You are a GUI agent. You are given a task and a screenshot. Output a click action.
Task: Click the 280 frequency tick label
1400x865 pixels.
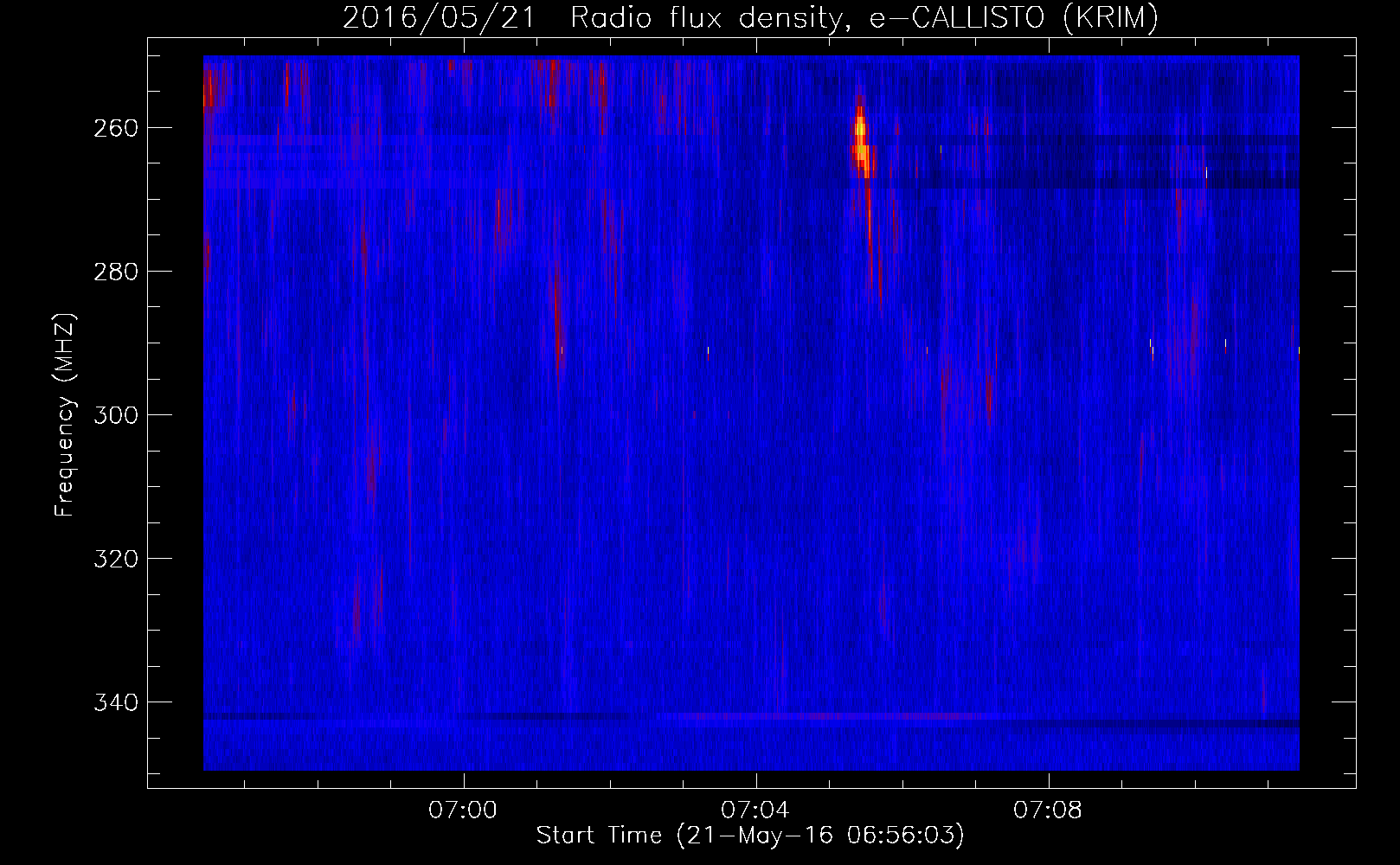click(116, 272)
